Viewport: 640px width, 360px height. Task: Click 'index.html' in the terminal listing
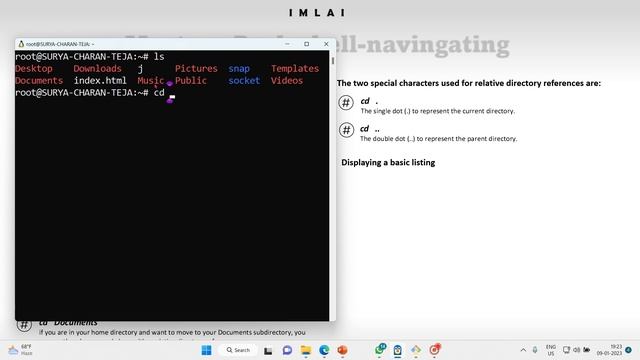pos(100,80)
